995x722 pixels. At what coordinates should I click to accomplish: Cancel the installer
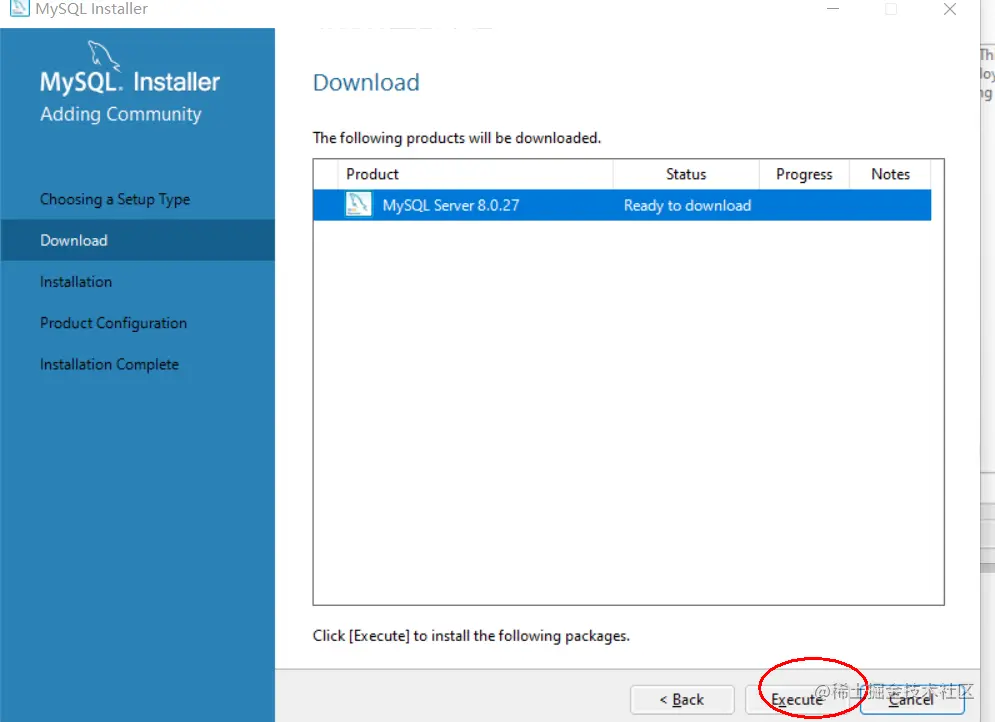(912, 699)
